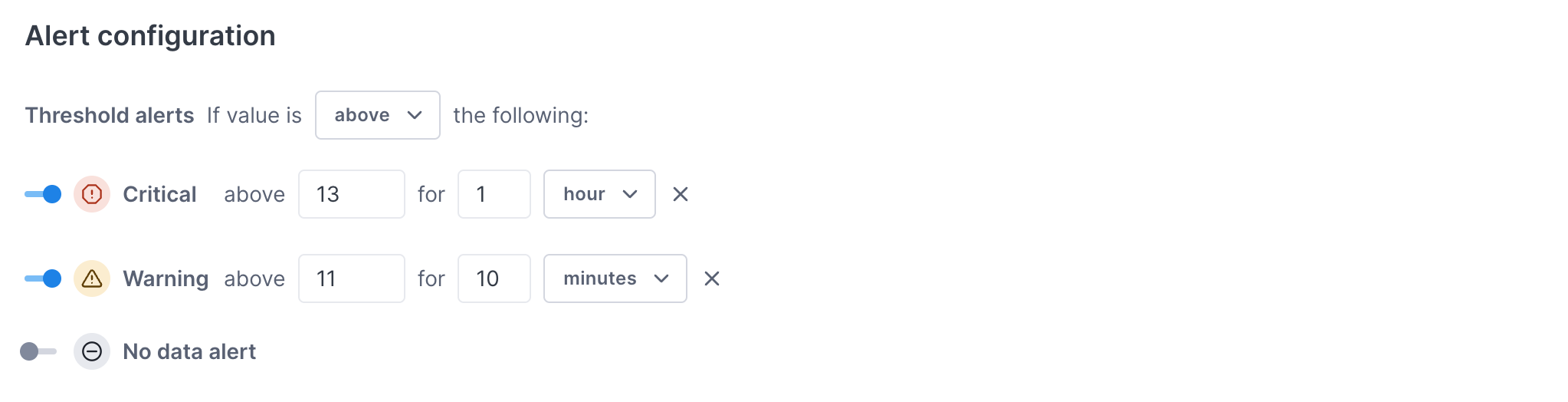The width and height of the screenshot is (1568, 402).
Task: Click the Alert configuration heading
Action: (150, 36)
